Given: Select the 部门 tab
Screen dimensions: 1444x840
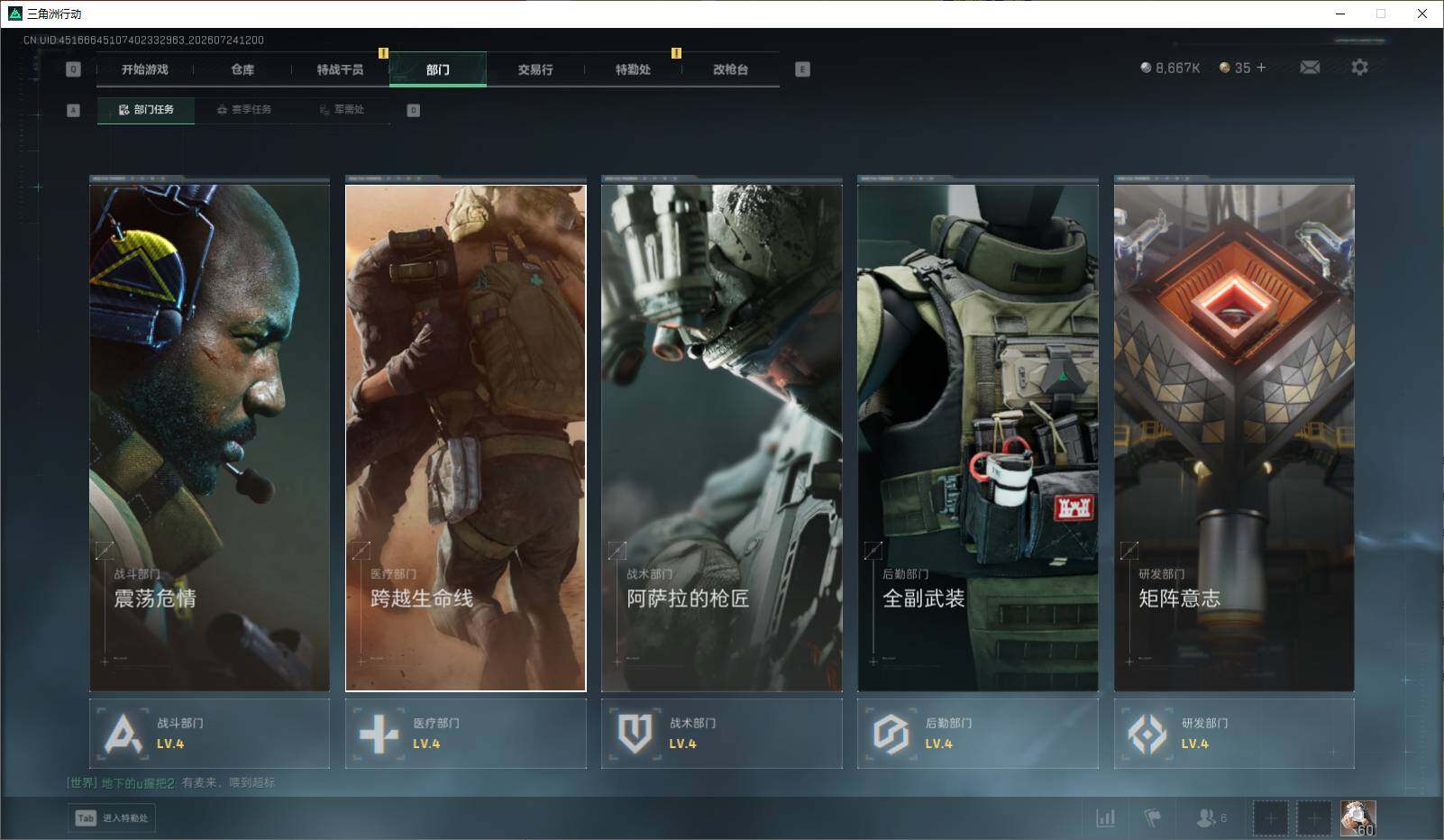Looking at the screenshot, I should pyautogui.click(x=438, y=69).
